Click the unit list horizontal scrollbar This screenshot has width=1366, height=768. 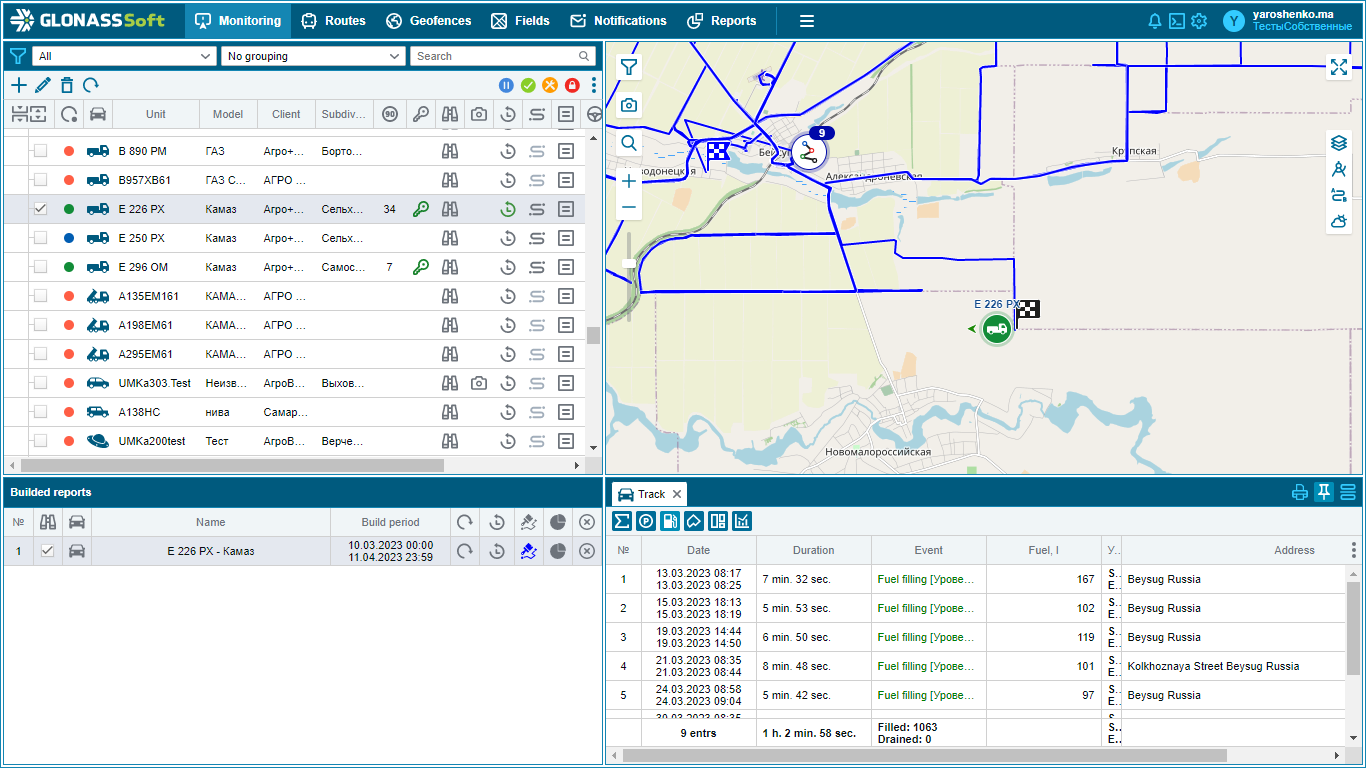[232, 466]
